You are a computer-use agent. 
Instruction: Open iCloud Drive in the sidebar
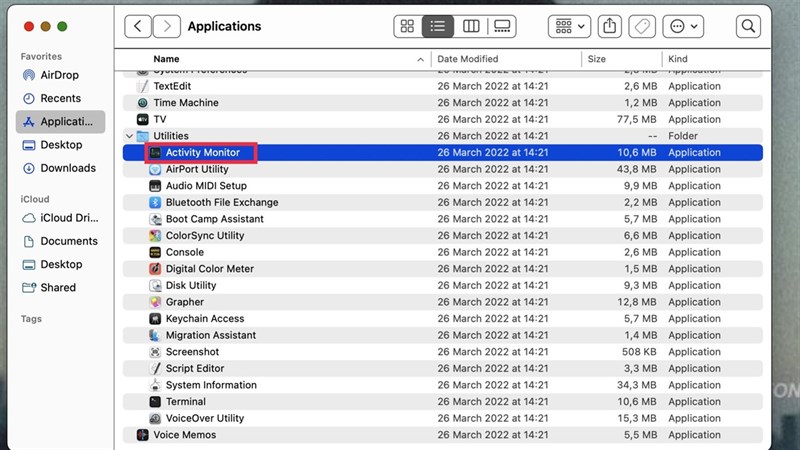(60, 218)
